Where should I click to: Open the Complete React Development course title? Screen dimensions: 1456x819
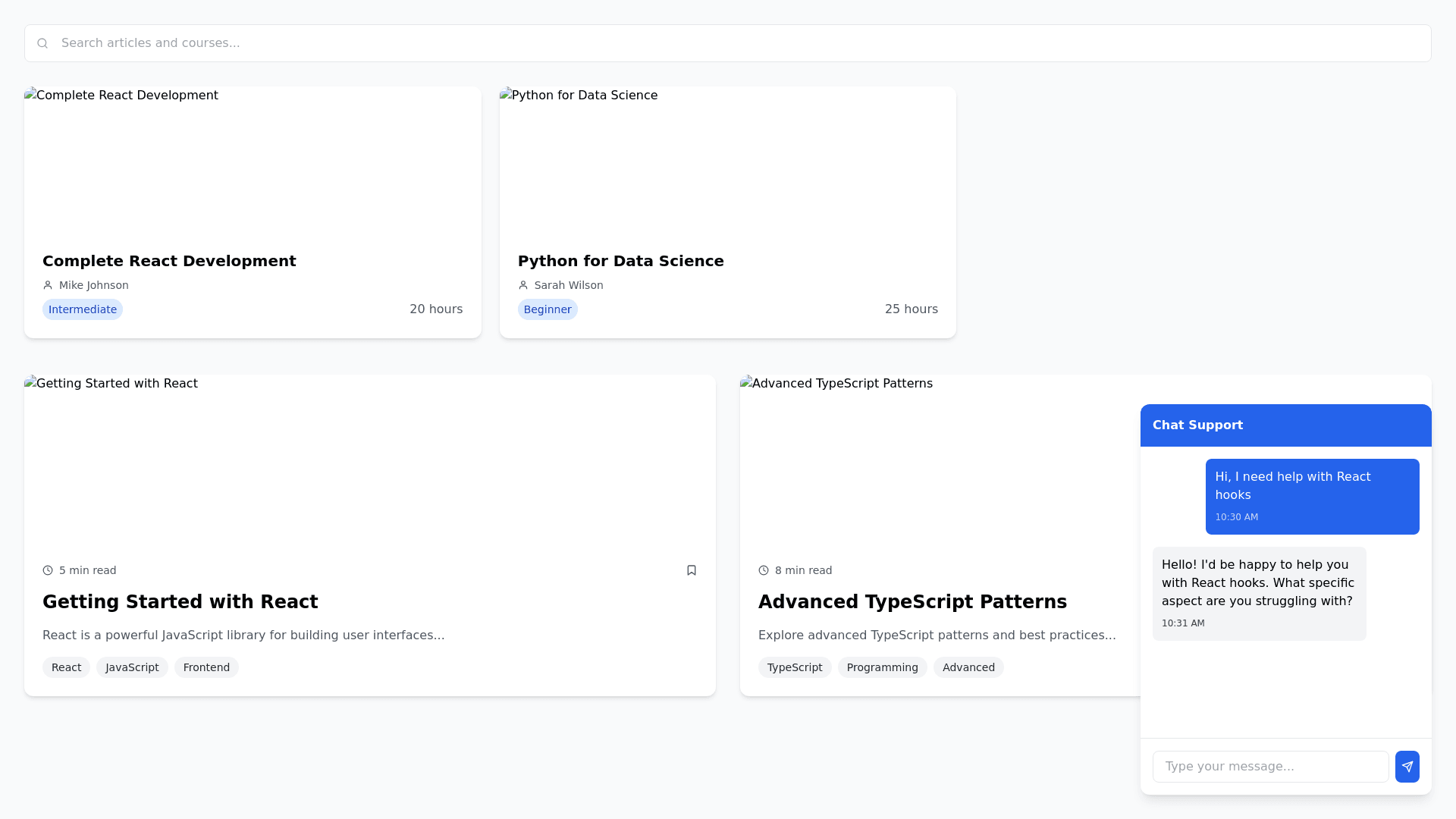[169, 261]
